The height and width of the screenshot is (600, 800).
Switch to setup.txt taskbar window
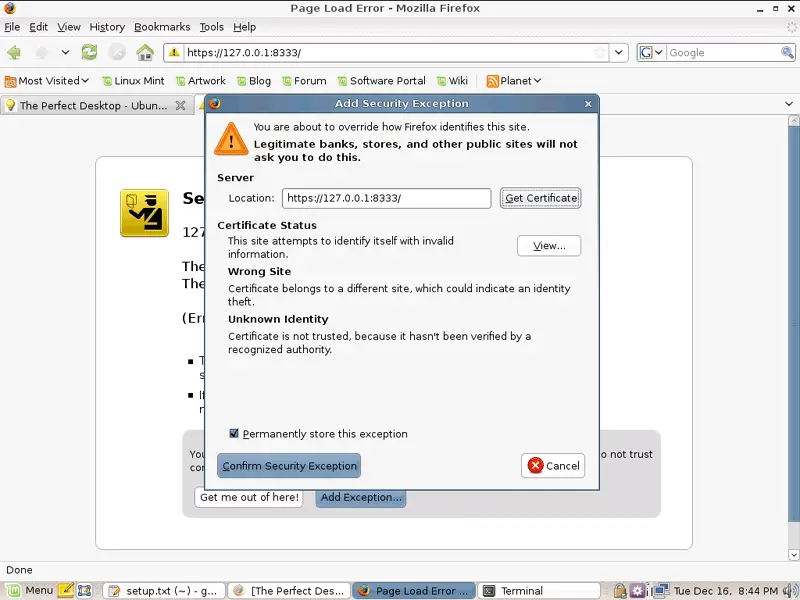coord(163,591)
